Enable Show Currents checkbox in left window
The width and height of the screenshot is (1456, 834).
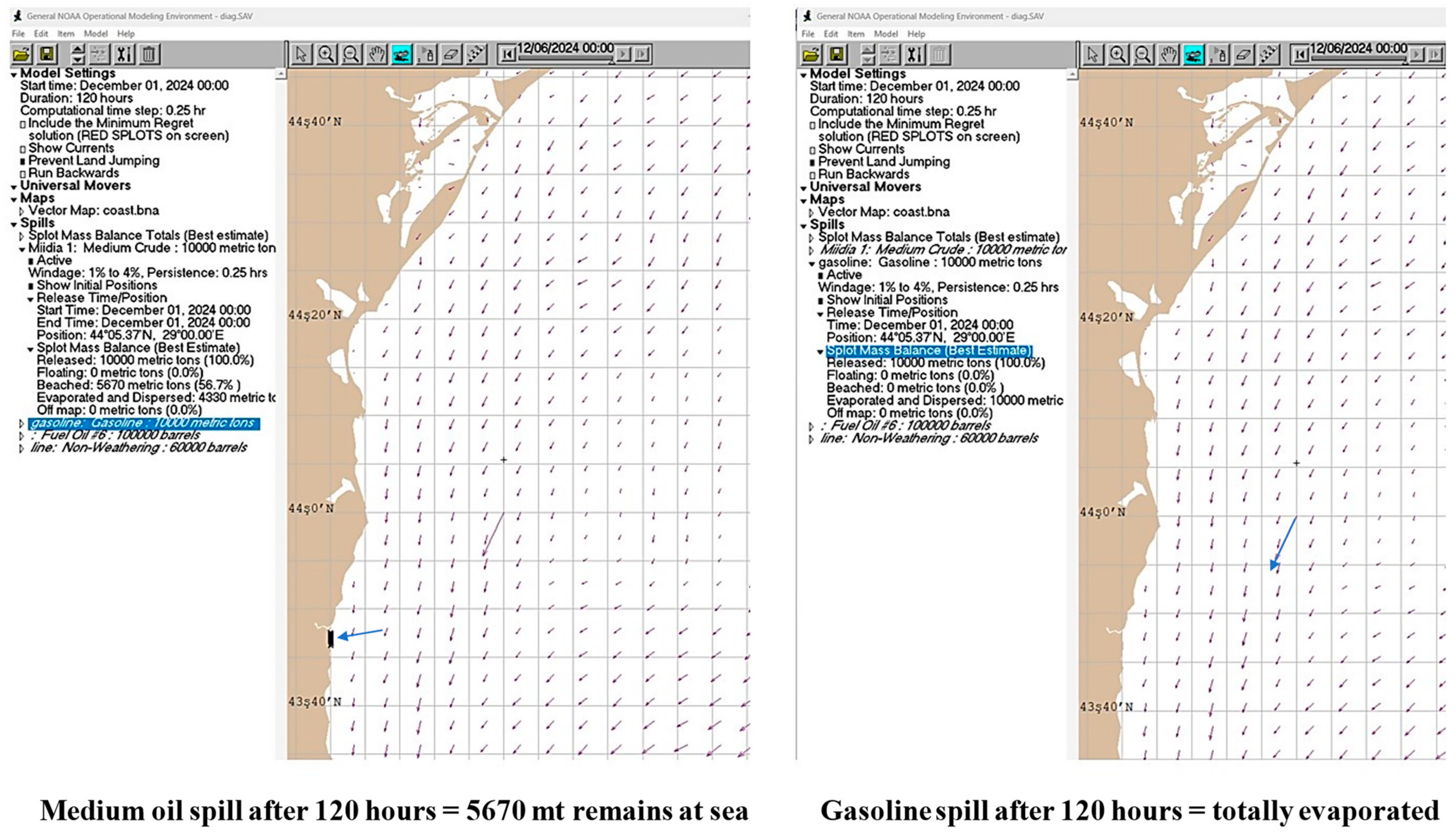tap(23, 149)
